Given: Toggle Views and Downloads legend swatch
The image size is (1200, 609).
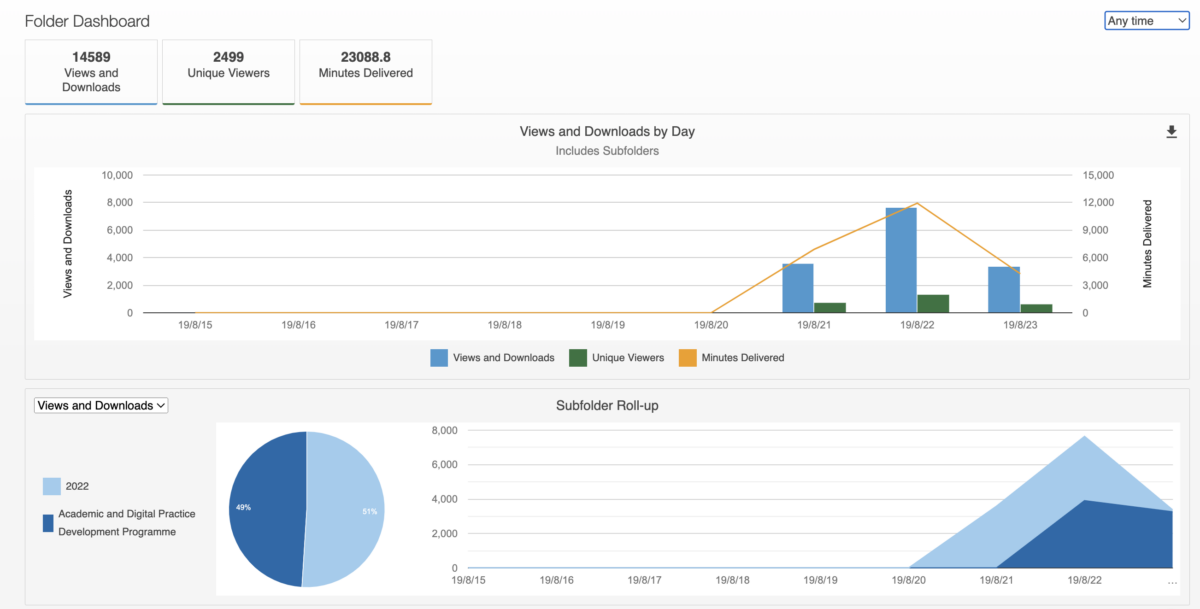Looking at the screenshot, I should tap(439, 357).
